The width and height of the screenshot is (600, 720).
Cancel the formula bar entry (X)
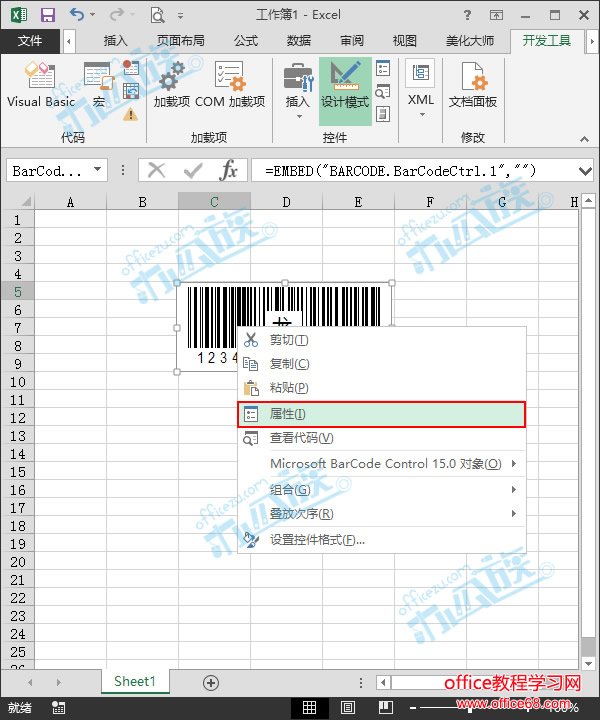coord(156,171)
